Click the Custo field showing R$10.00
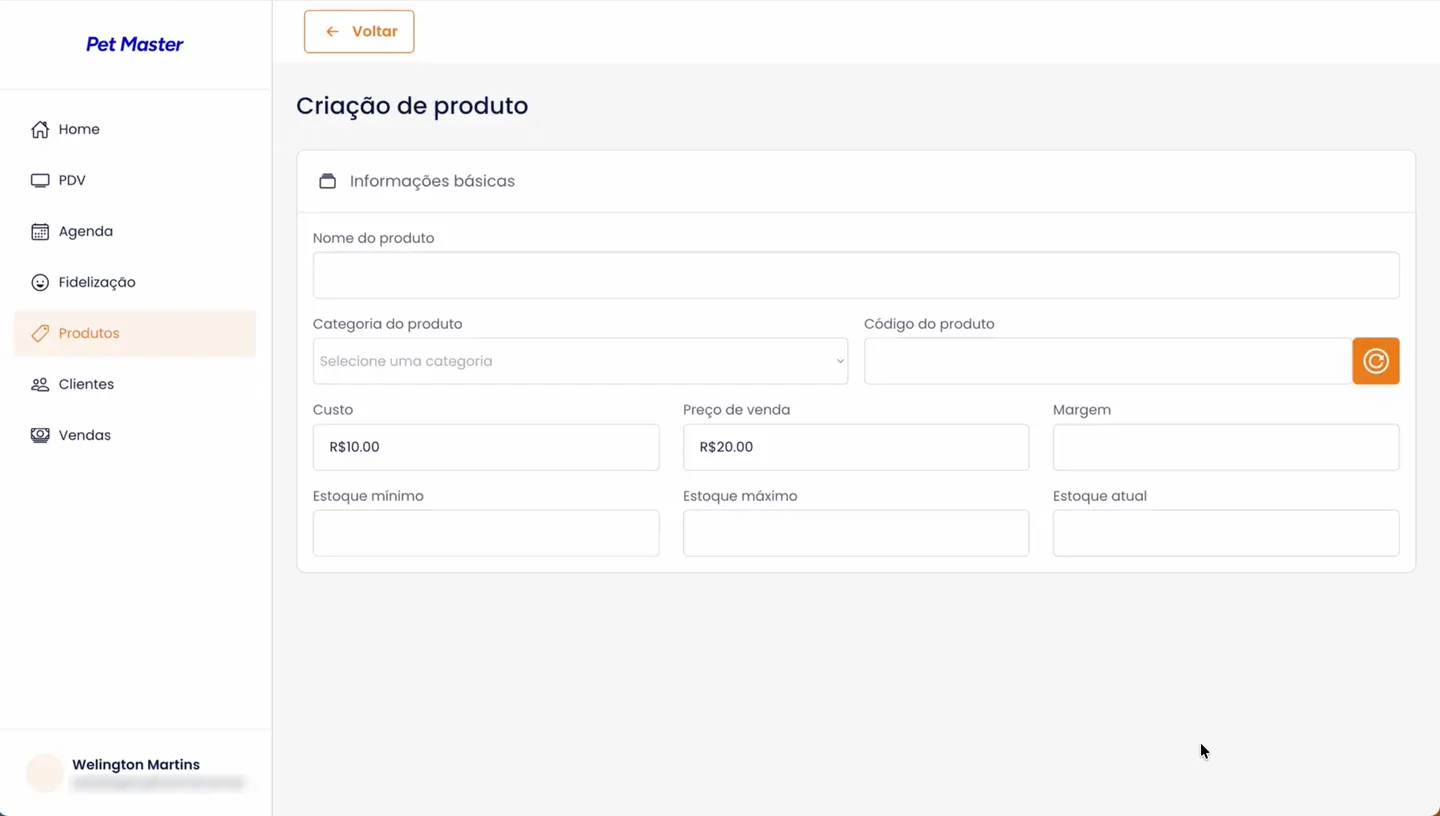This screenshot has width=1440, height=816. click(486, 447)
